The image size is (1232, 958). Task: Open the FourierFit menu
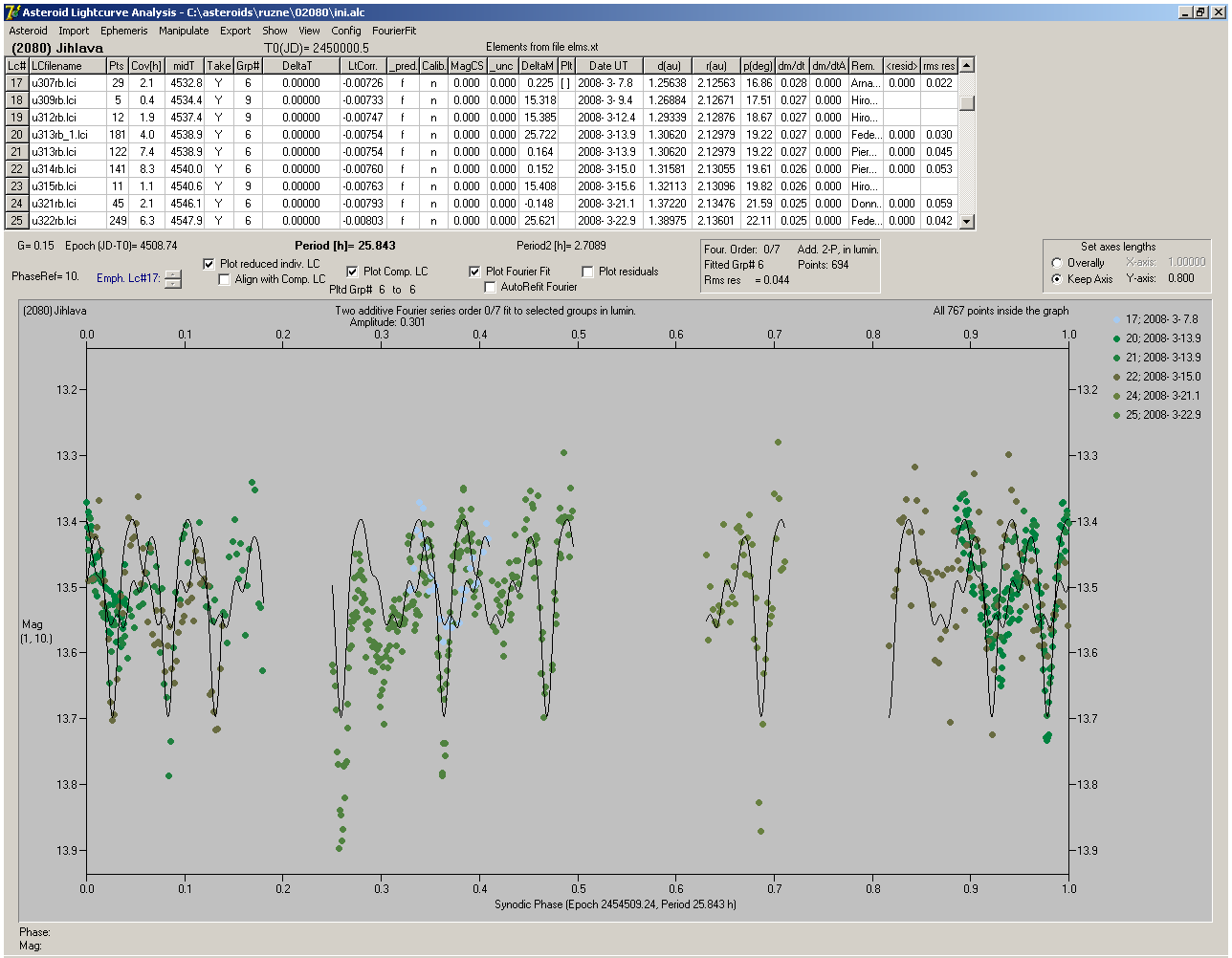(x=394, y=31)
